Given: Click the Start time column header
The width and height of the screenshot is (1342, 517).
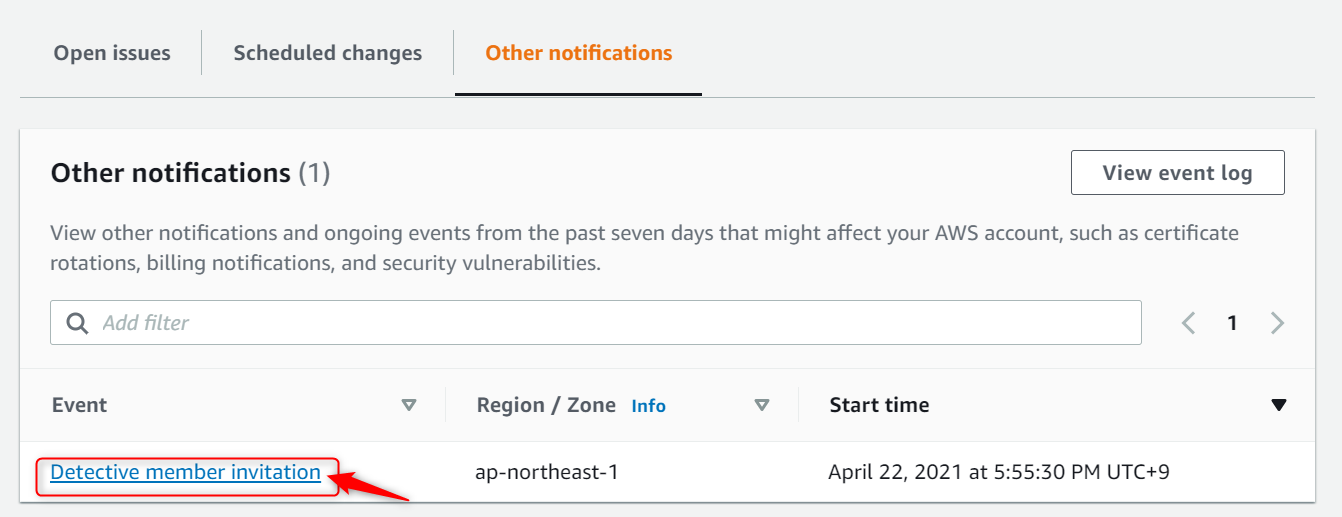Looking at the screenshot, I should [879, 405].
